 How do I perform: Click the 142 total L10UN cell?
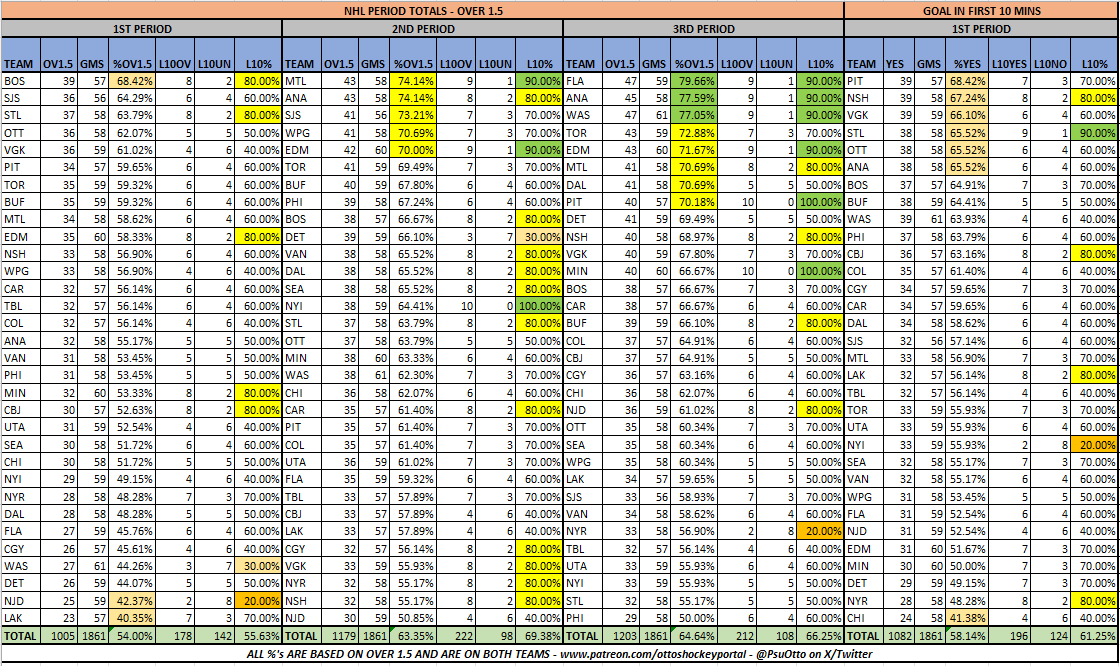(215, 635)
